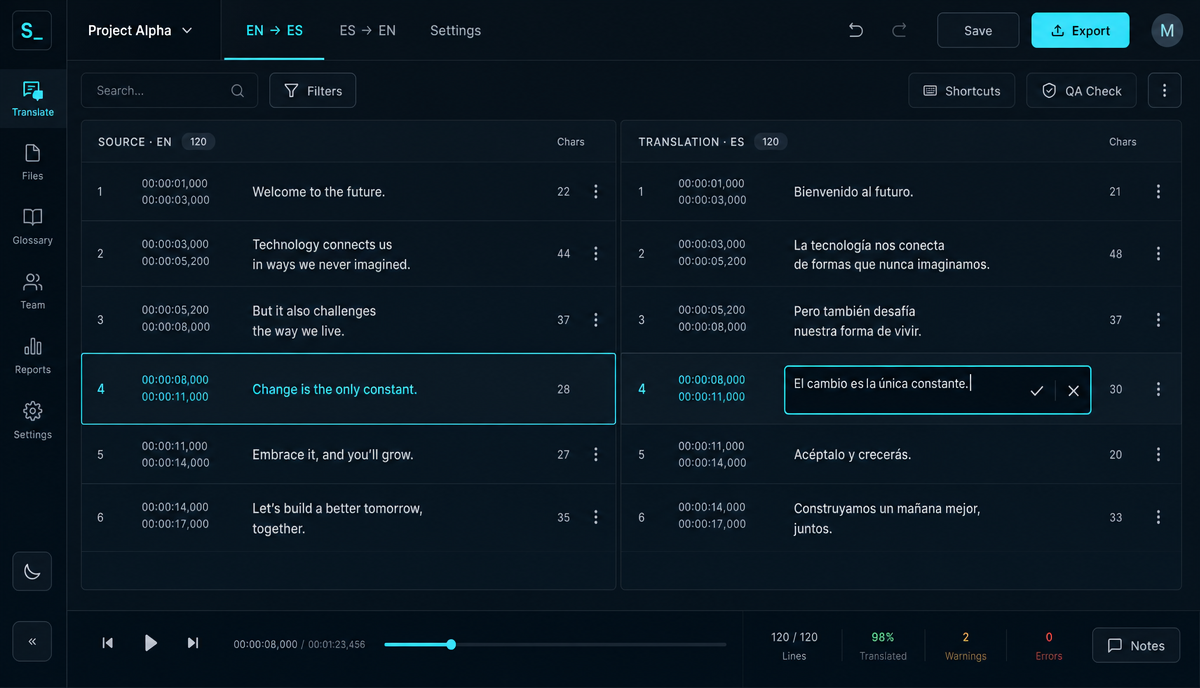The image size is (1200, 688).
Task: Switch to the EN → ES tab
Action: point(274,31)
